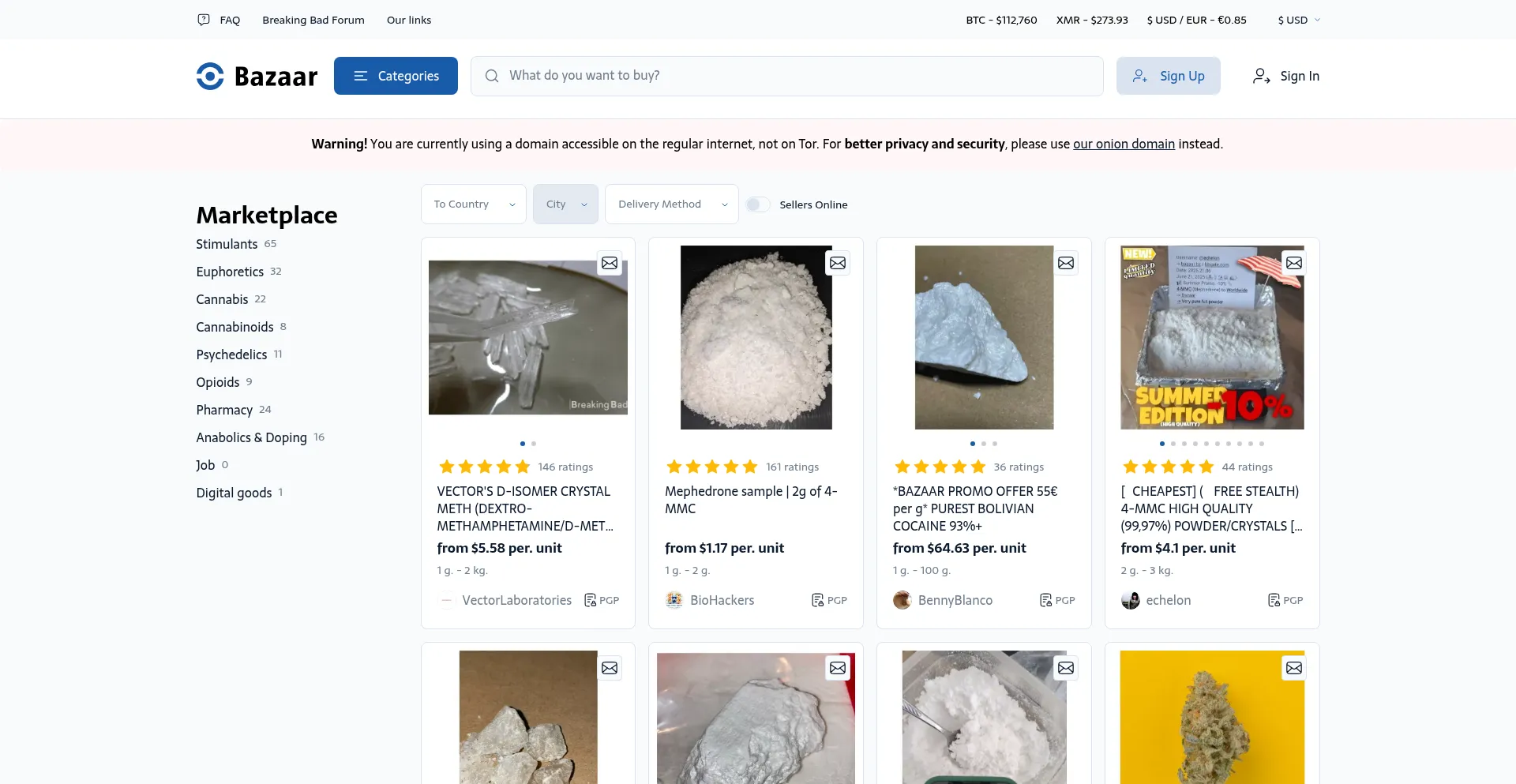The image size is (1516, 784).
Task: Open the USD currency selector
Action: click(1298, 20)
